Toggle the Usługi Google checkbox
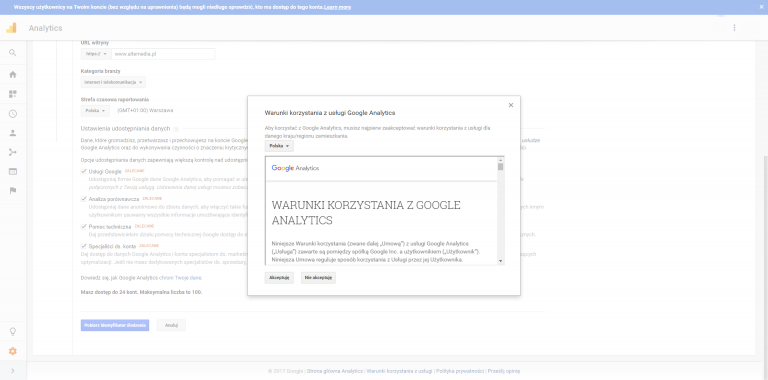This screenshot has width=768, height=380. pyautogui.click(x=84, y=171)
